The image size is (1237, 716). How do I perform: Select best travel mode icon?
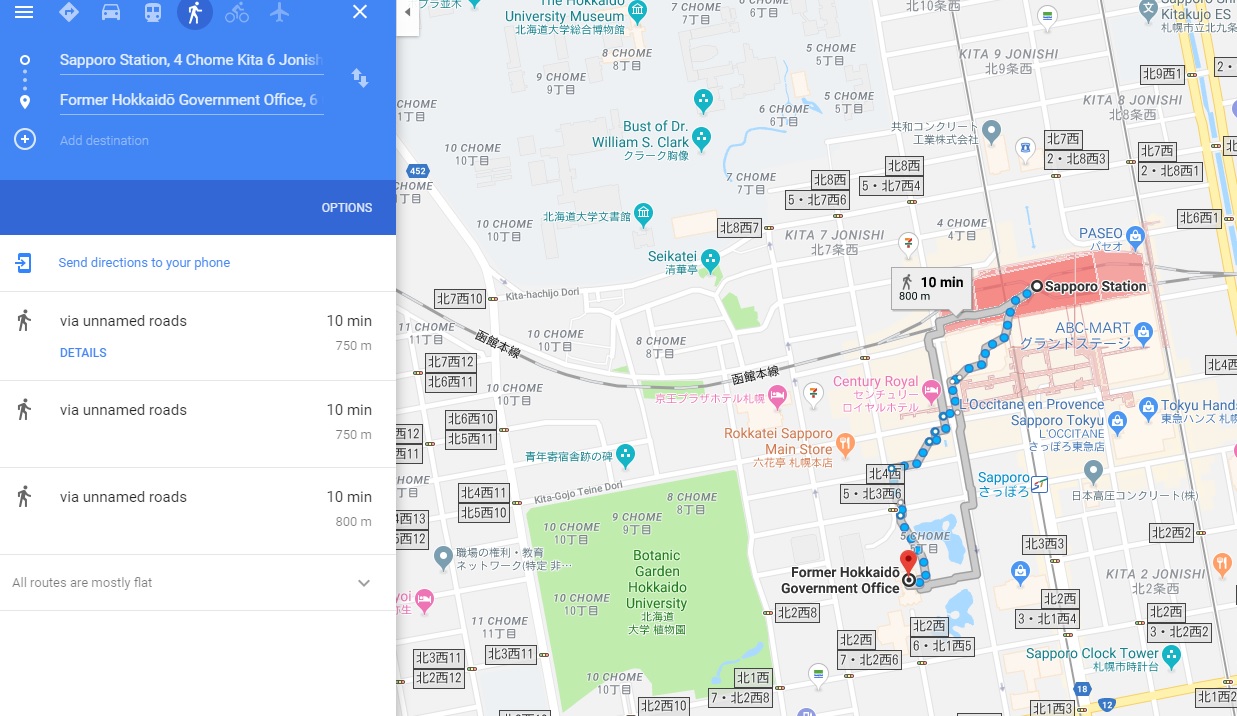(x=69, y=12)
